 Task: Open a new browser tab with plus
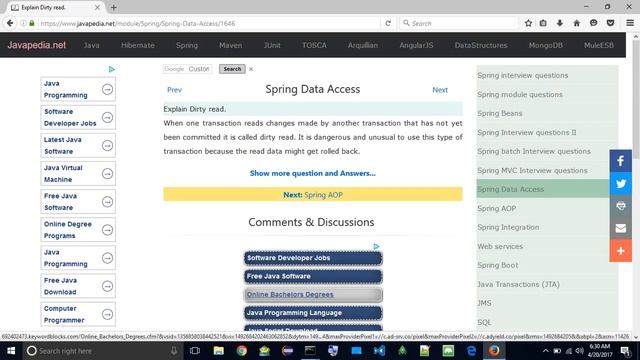(113, 7)
